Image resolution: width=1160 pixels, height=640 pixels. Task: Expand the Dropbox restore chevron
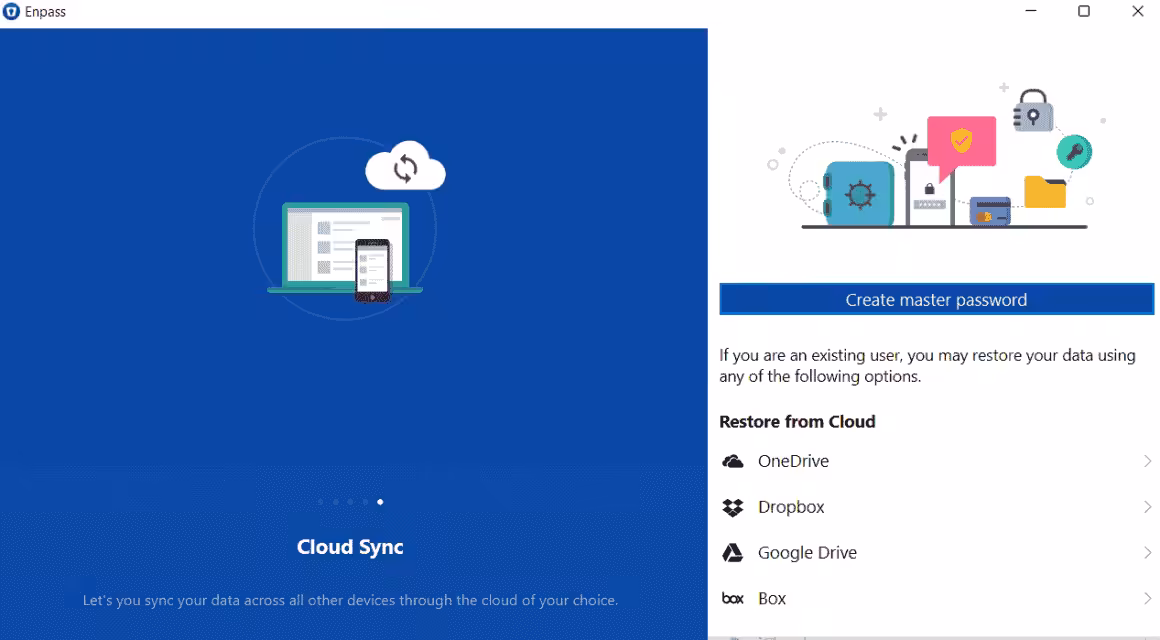tap(1147, 507)
